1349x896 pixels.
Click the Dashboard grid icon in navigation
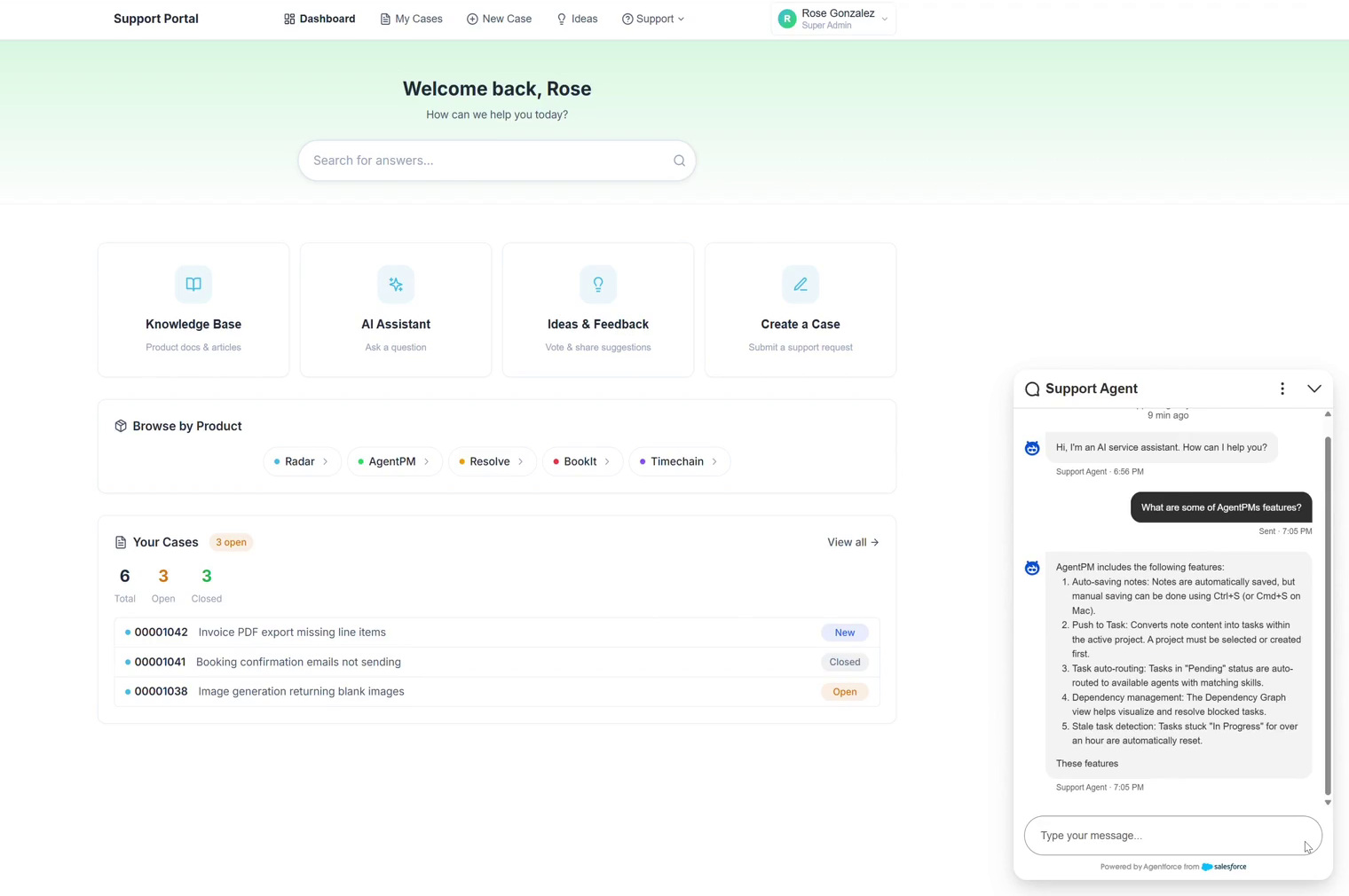tap(289, 19)
